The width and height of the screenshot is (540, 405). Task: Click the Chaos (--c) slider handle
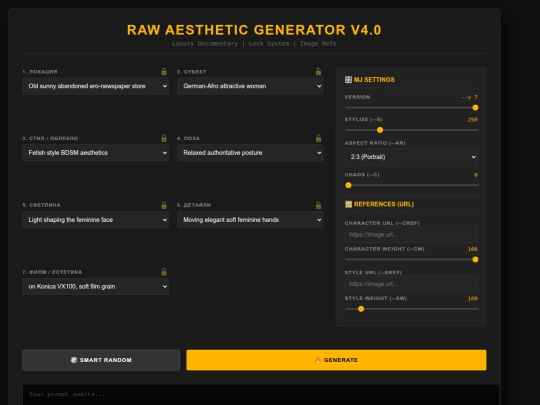(x=349, y=185)
